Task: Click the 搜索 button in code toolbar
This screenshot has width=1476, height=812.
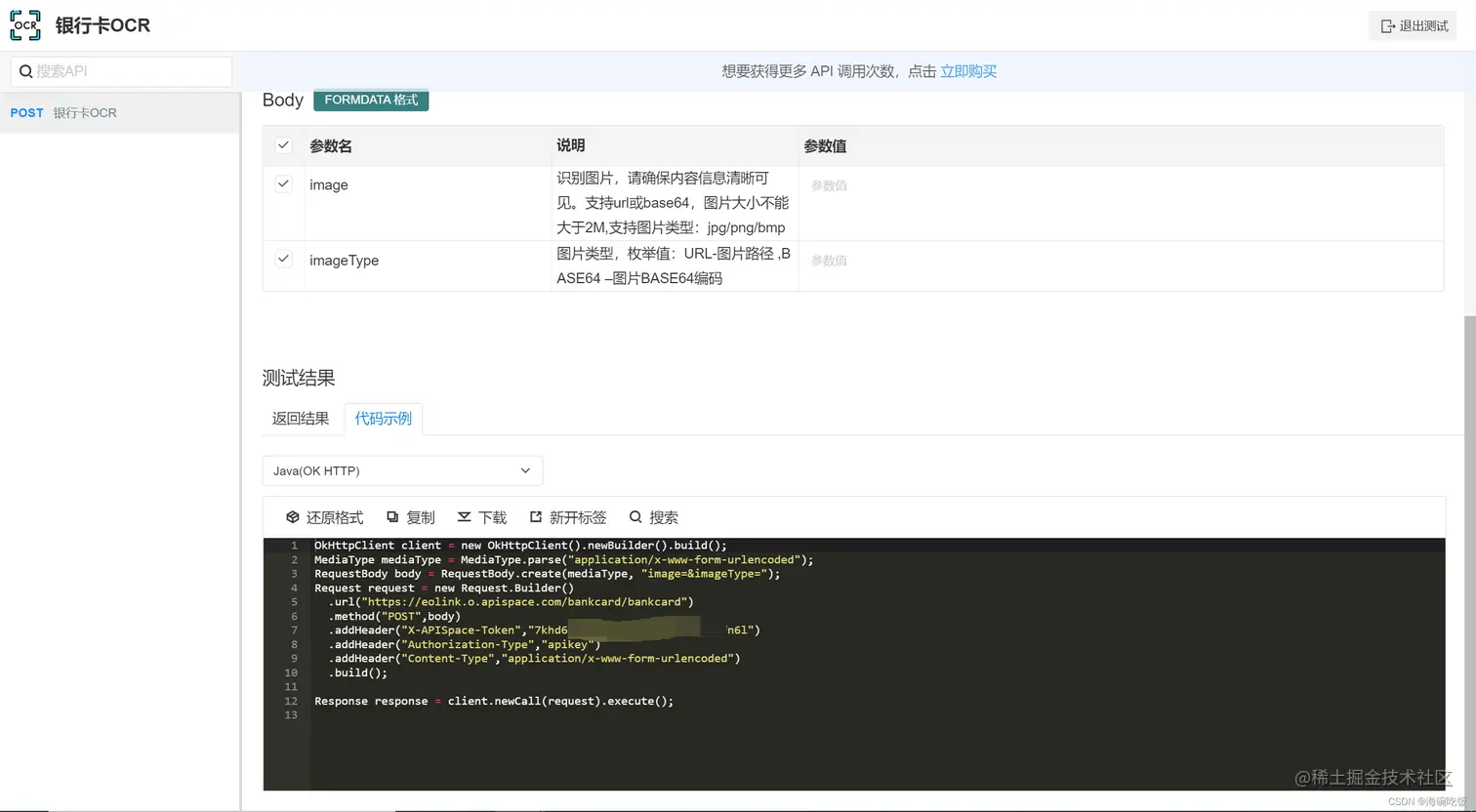Action: [653, 517]
